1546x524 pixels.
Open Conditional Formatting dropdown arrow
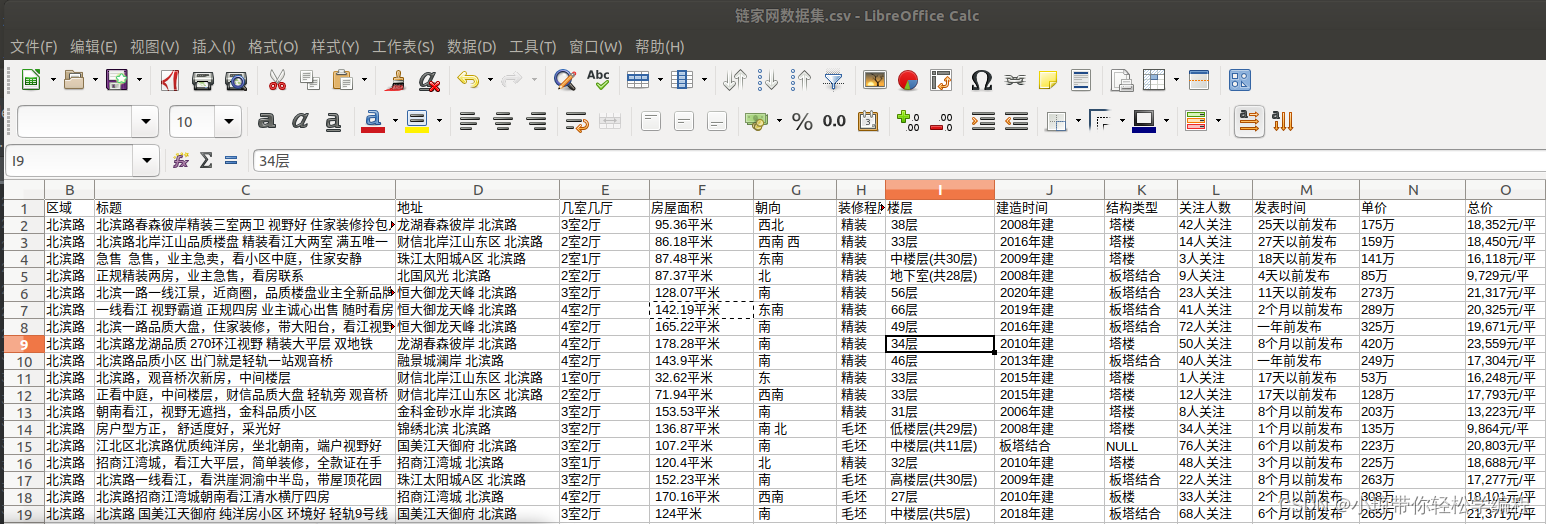pos(1218,122)
